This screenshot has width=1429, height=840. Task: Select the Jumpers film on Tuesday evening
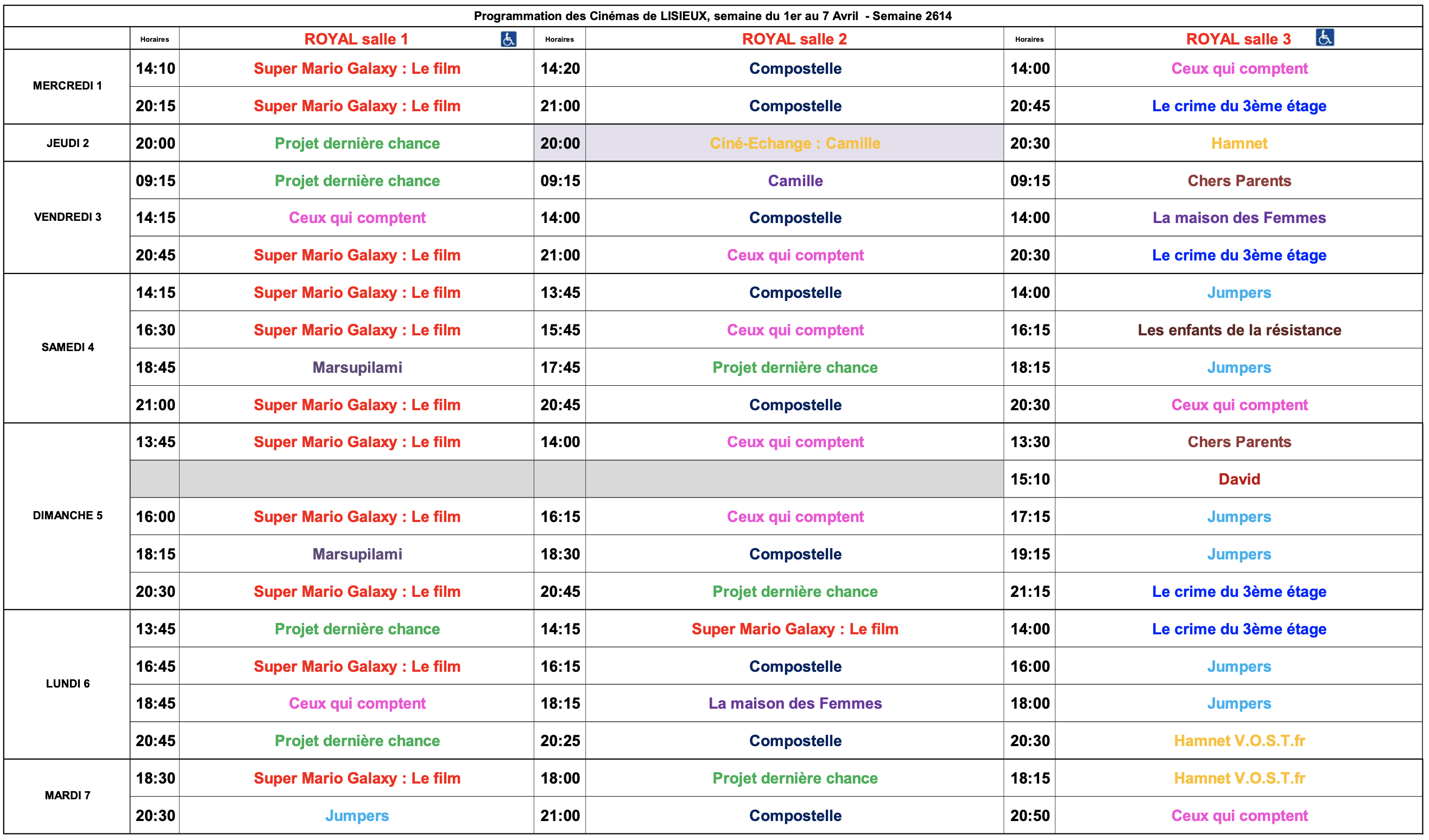[x=357, y=815]
